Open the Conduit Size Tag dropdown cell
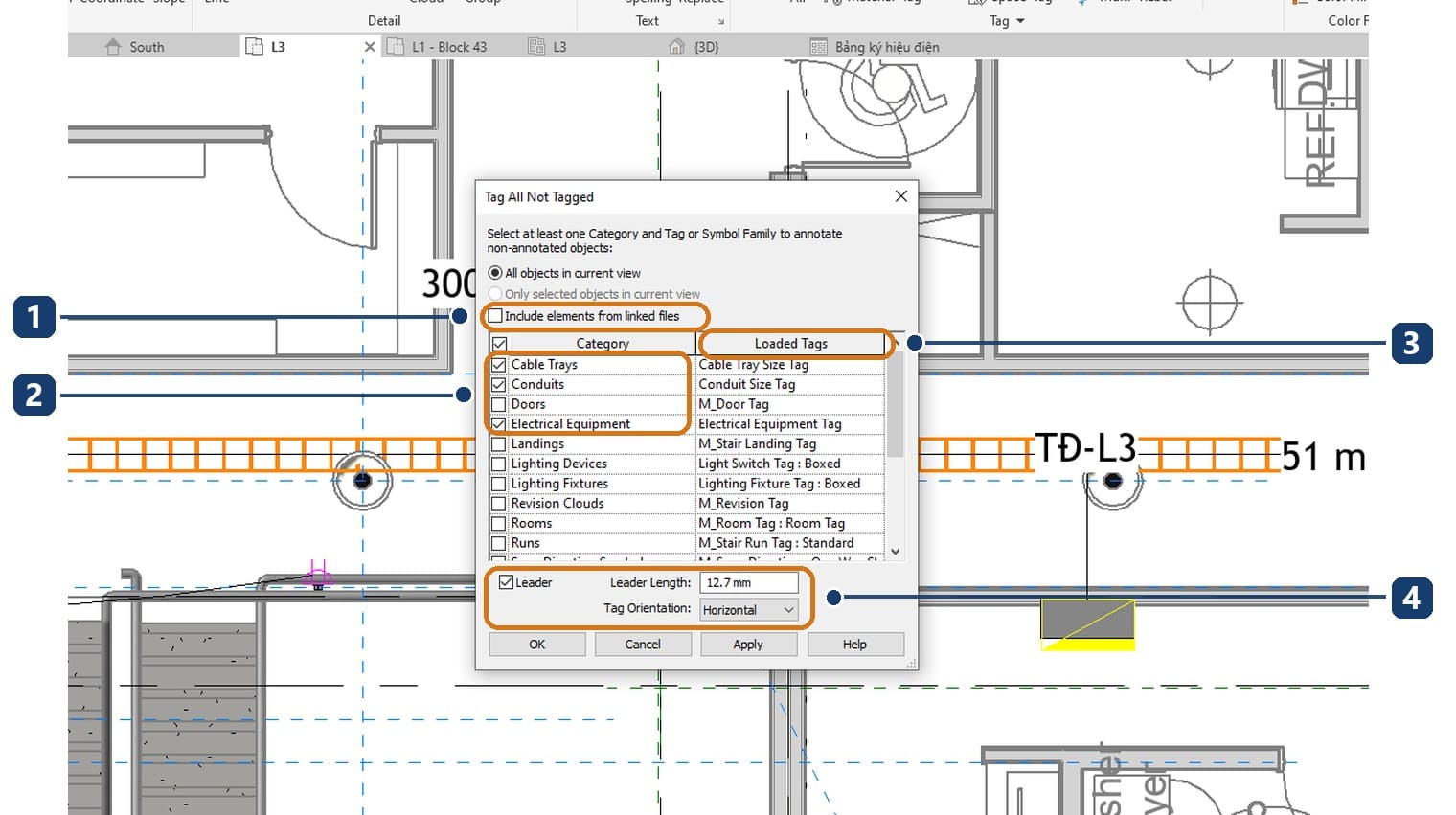The height and width of the screenshot is (815, 1456). (790, 385)
